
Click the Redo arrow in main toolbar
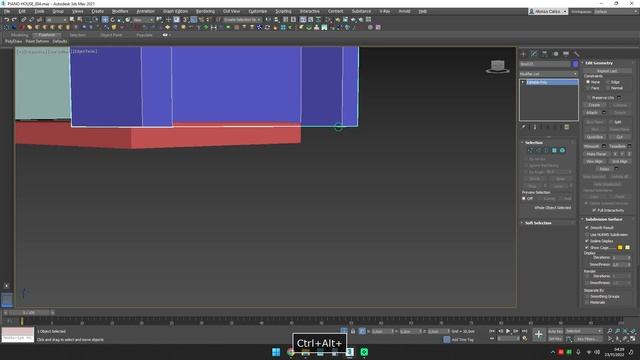pos(14,20)
